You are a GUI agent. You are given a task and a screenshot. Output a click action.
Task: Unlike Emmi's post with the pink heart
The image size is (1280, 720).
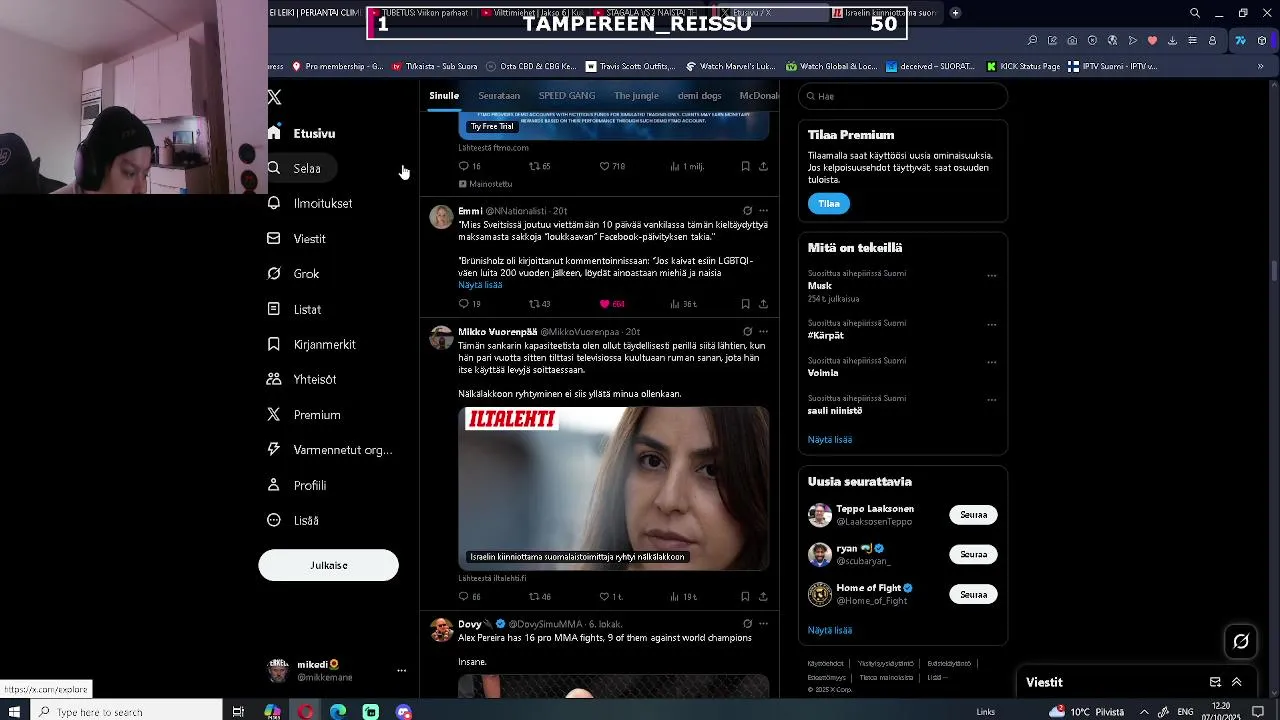coord(612,304)
